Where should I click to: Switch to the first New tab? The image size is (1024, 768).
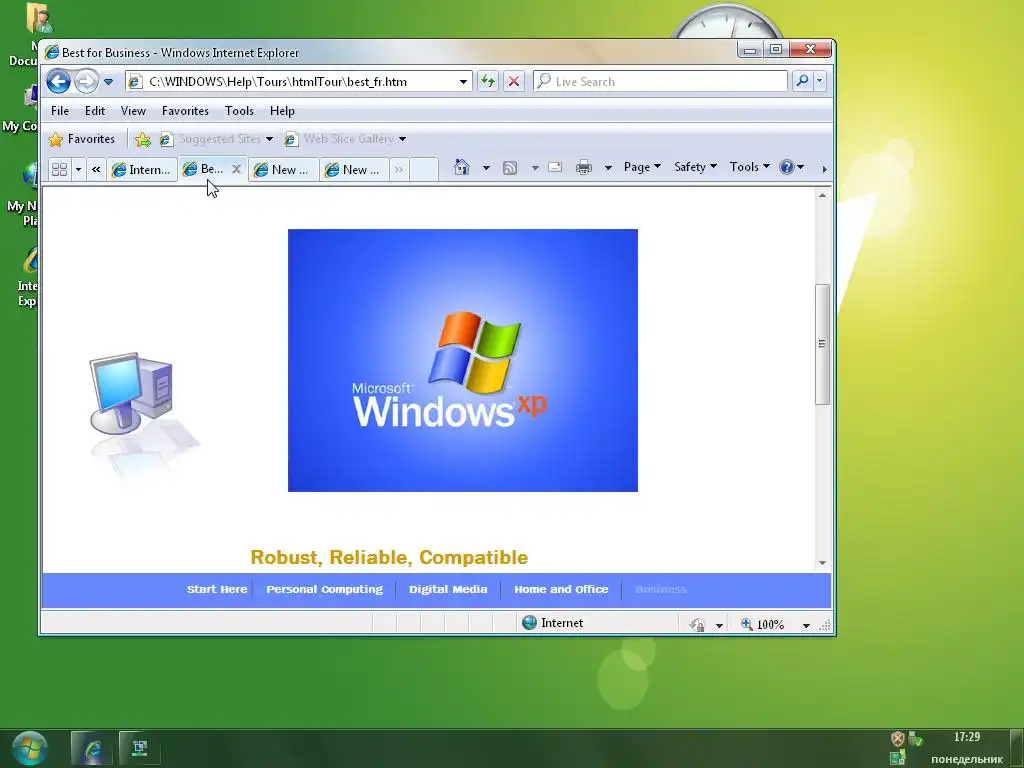[x=283, y=170]
